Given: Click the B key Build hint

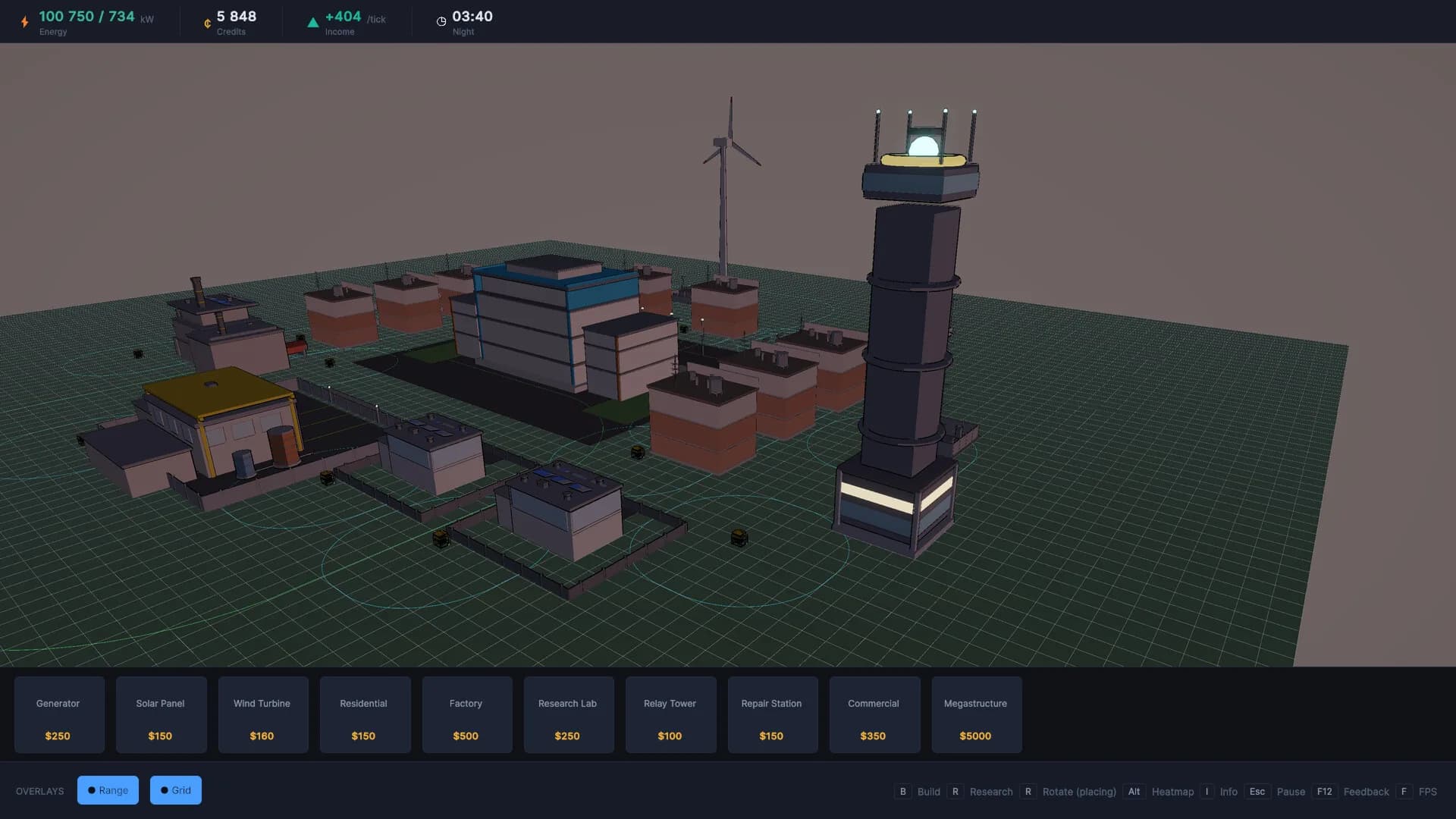Looking at the screenshot, I should (x=902, y=792).
